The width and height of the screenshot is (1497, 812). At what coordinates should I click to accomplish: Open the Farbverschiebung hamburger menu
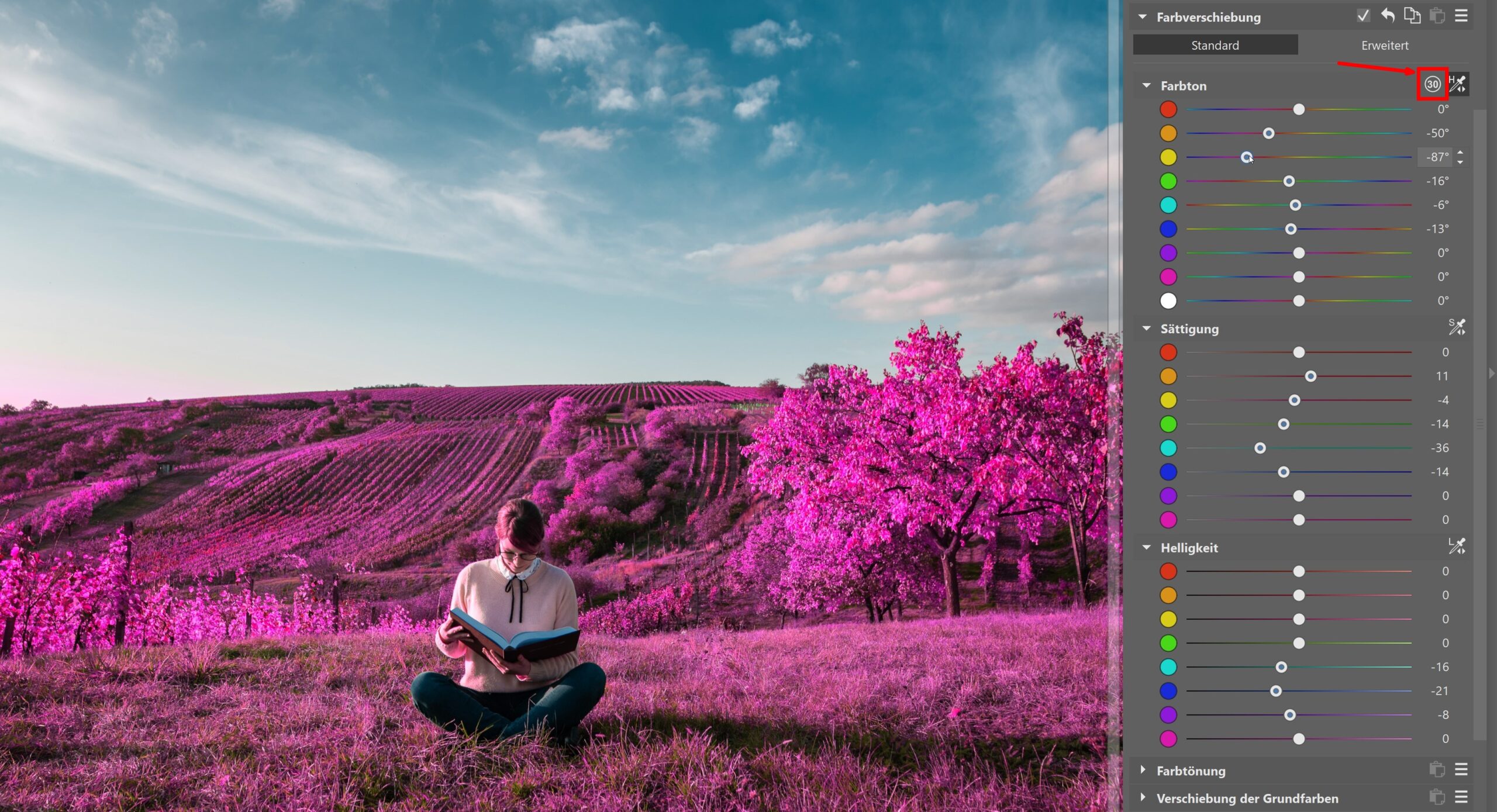pos(1461,16)
